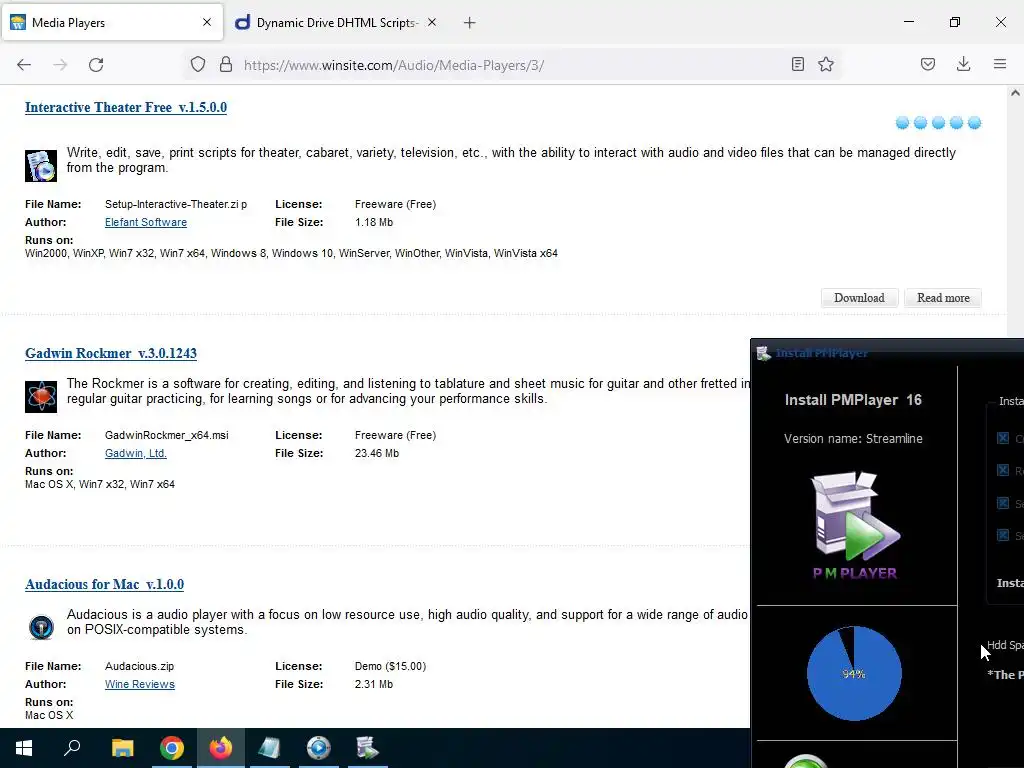
Task: Click the 94% pie chart in installer
Action: click(854, 673)
